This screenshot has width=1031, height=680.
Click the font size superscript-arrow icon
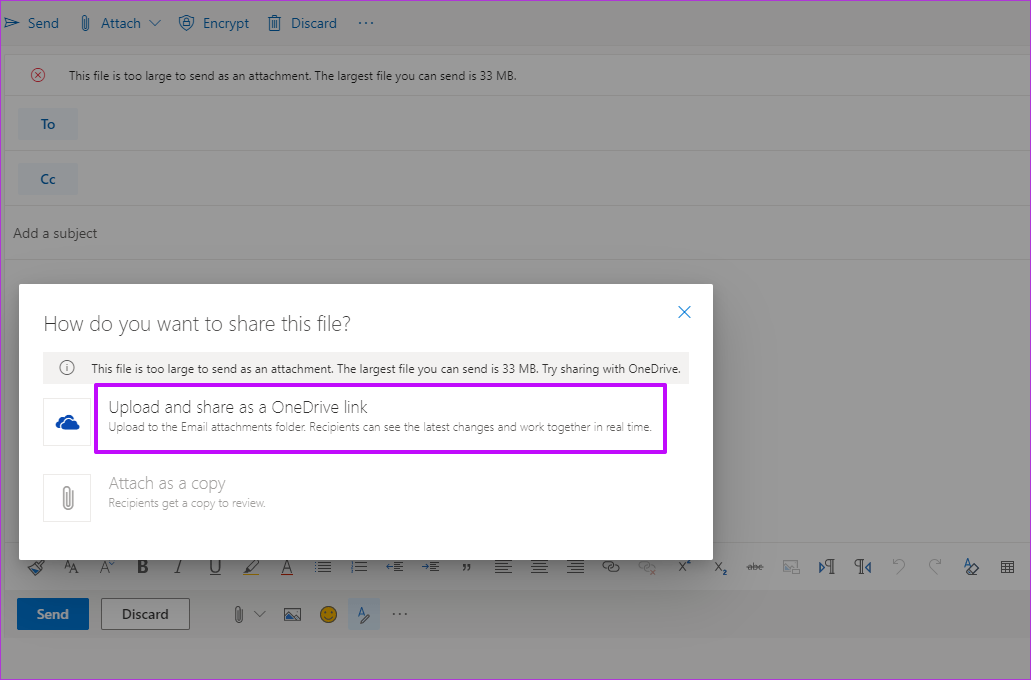pos(107,567)
